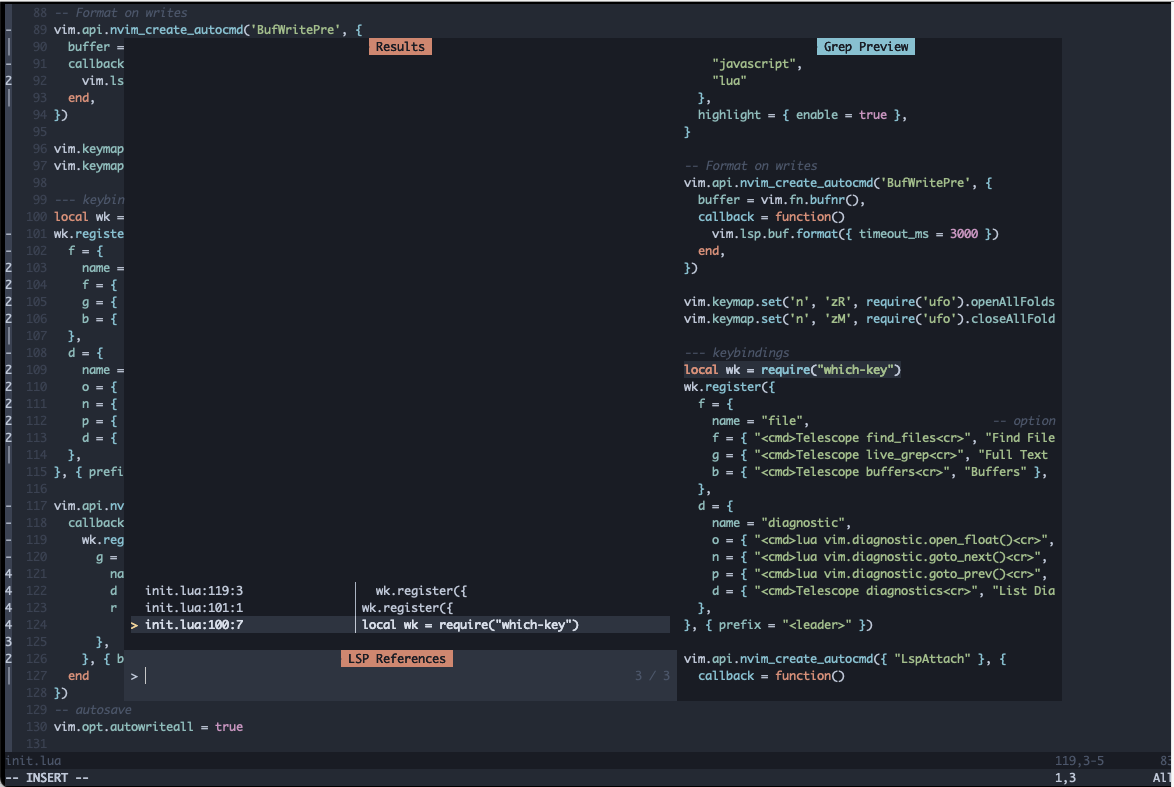Click the 3 / 3 results counter

click(651, 675)
